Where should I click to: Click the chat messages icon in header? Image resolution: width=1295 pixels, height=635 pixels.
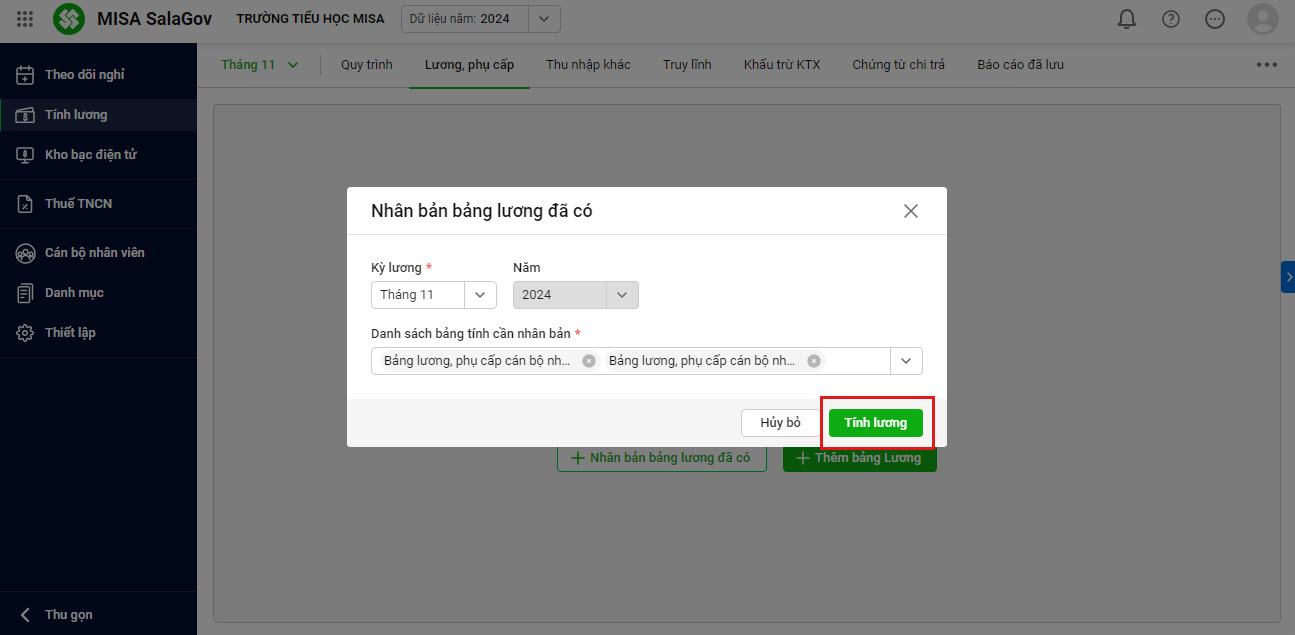pos(1215,19)
